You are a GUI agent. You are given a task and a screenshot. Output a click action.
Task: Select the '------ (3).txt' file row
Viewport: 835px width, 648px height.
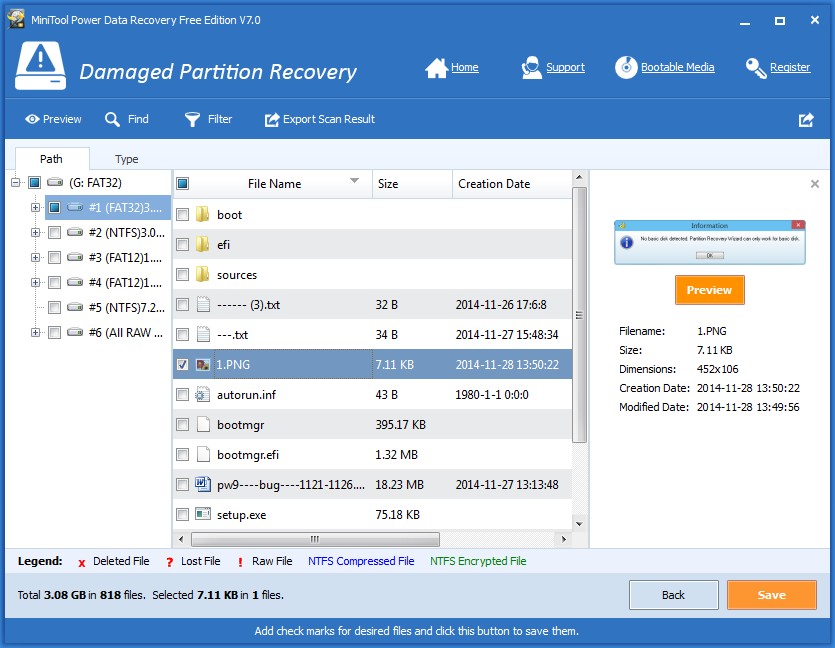(x=372, y=305)
